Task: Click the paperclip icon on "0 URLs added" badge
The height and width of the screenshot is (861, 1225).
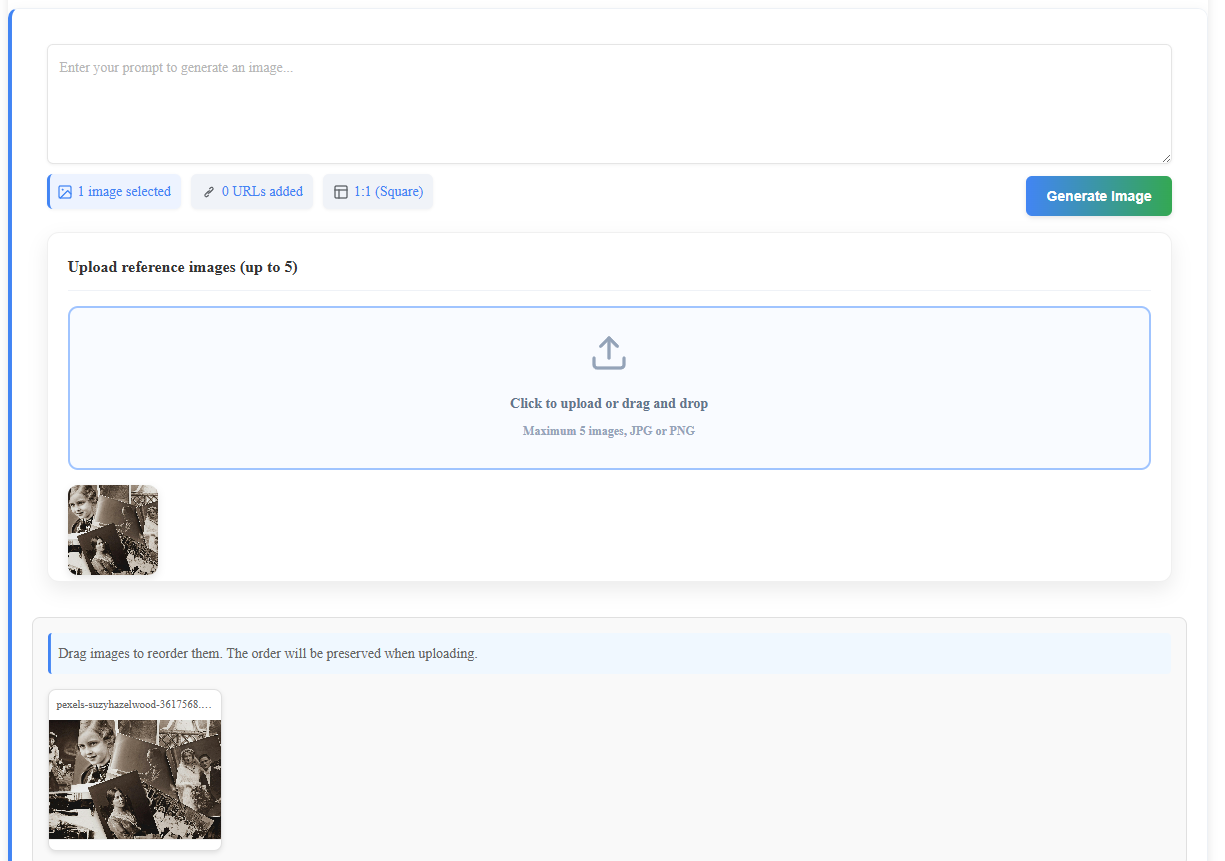Action: [x=208, y=191]
